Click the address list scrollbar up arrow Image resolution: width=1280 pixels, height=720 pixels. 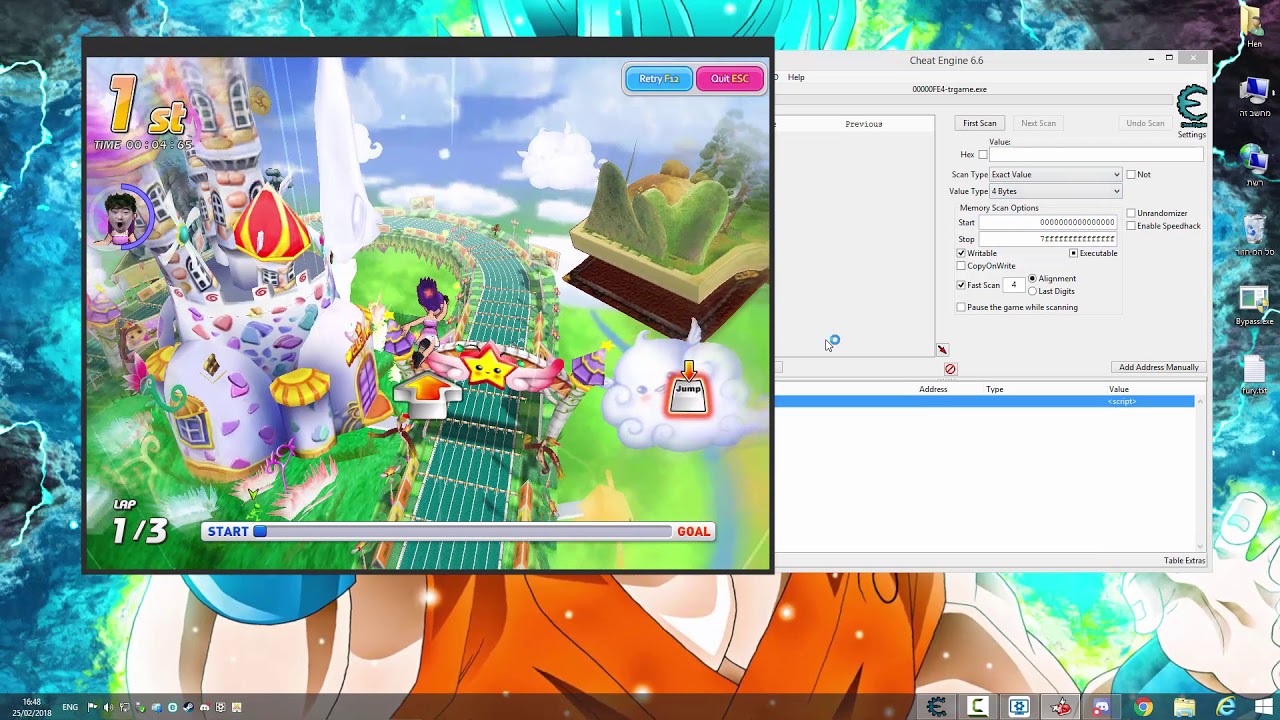1200,401
